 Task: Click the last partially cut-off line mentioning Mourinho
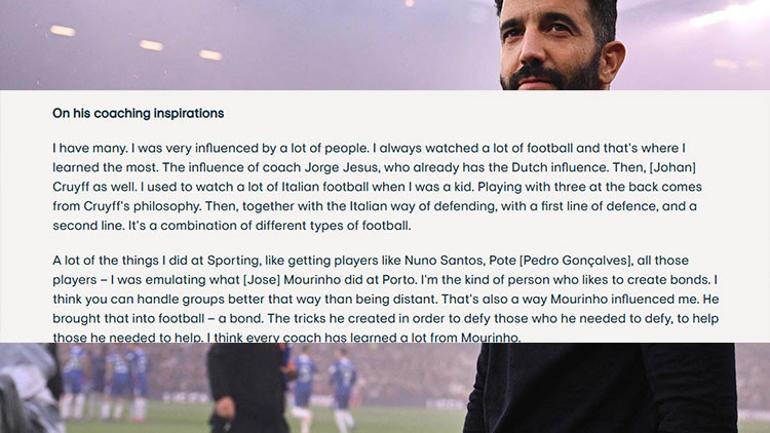pyautogui.click(x=286, y=337)
